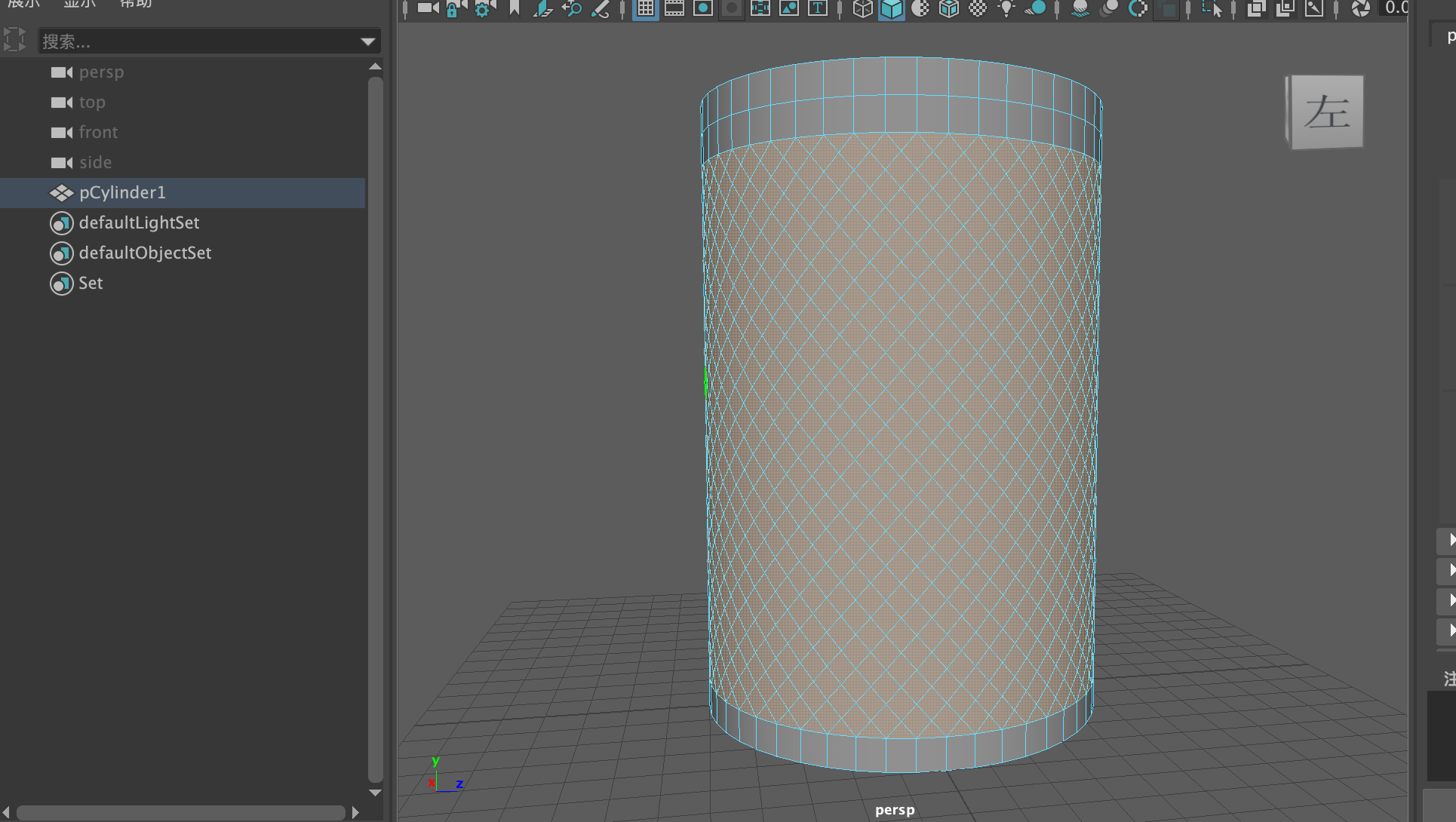
Task: Click the camera bookmark icon
Action: 515,8
